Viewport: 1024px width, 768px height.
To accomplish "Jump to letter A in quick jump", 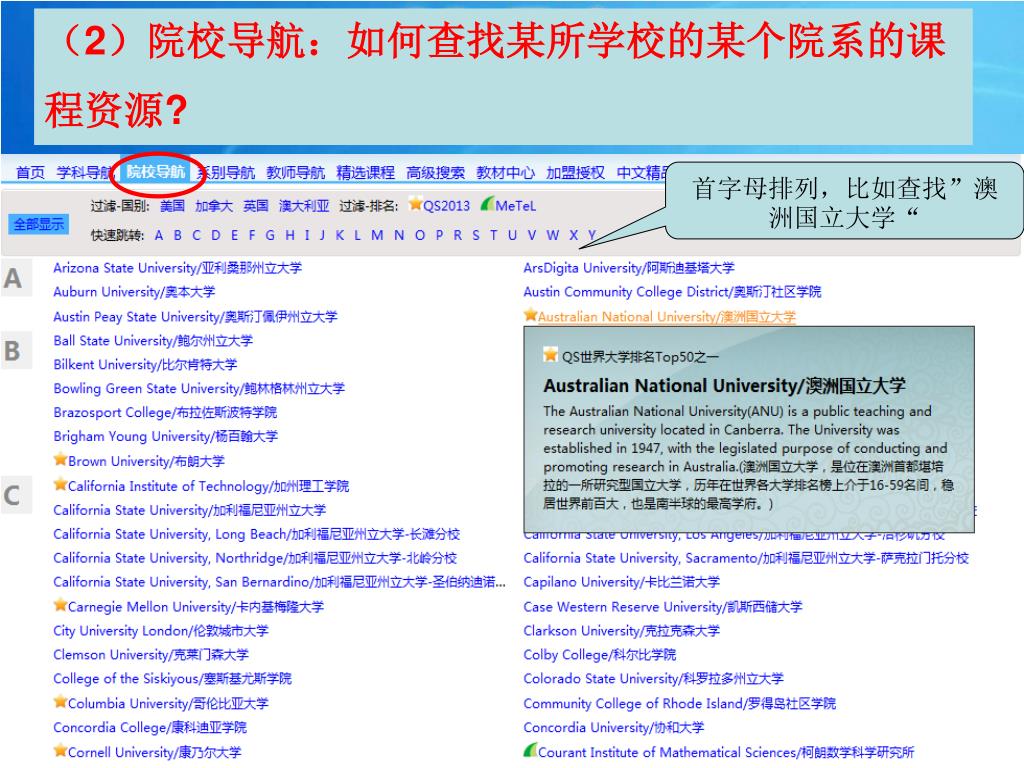I will [x=159, y=235].
